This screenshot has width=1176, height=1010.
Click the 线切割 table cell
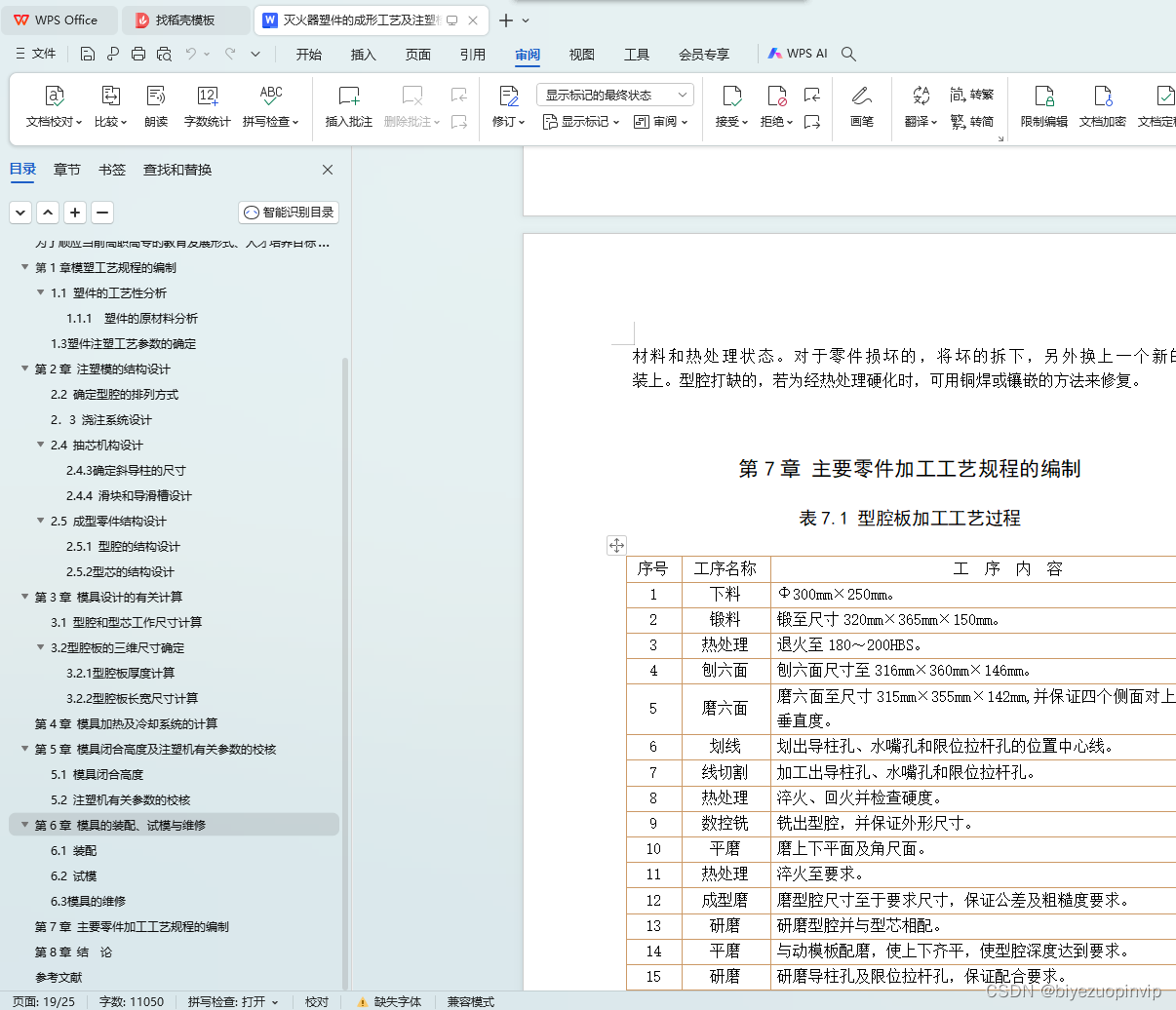coord(725,772)
